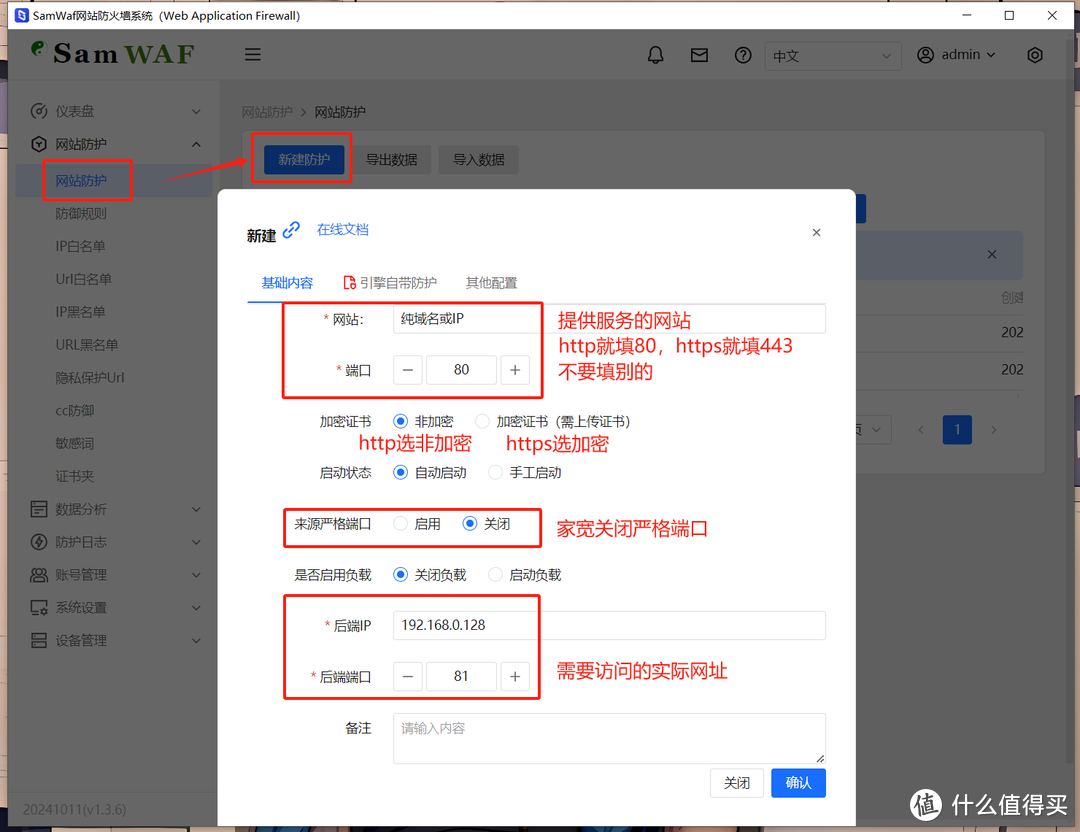1080x832 pixels.
Task: Select the 仪表盘 dashboard icon in sidebar
Action: (39, 111)
